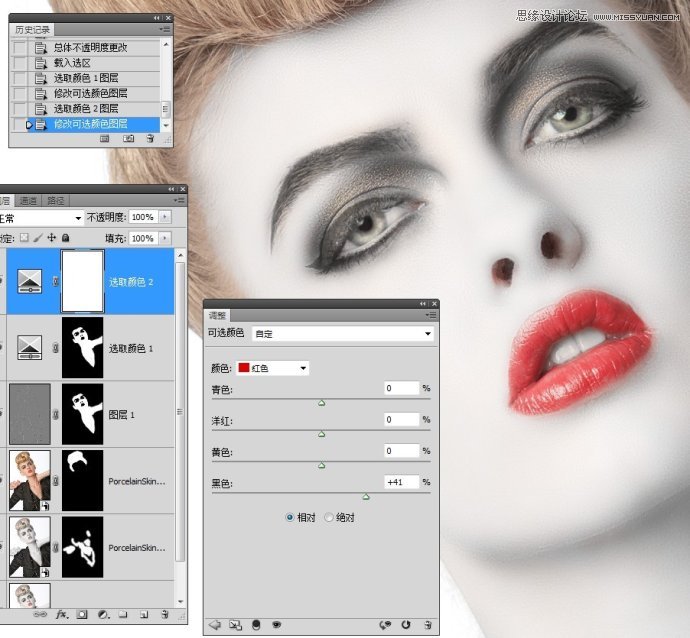Image resolution: width=690 pixels, height=638 pixels.
Task: Click the trash icon in the Adjustments panel
Action: coord(427,626)
